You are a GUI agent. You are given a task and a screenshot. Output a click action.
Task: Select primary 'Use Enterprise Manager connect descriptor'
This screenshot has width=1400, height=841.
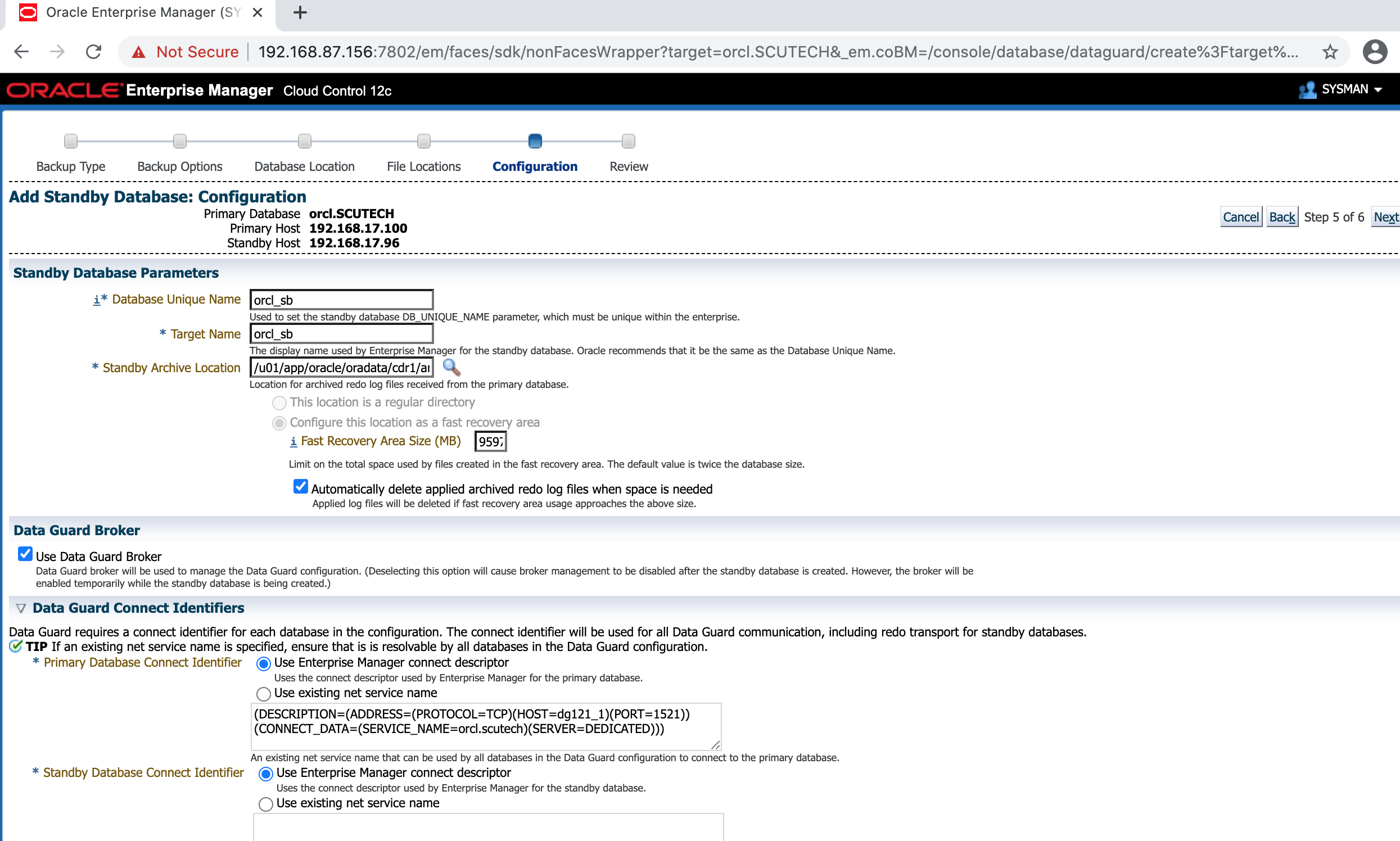(x=264, y=663)
